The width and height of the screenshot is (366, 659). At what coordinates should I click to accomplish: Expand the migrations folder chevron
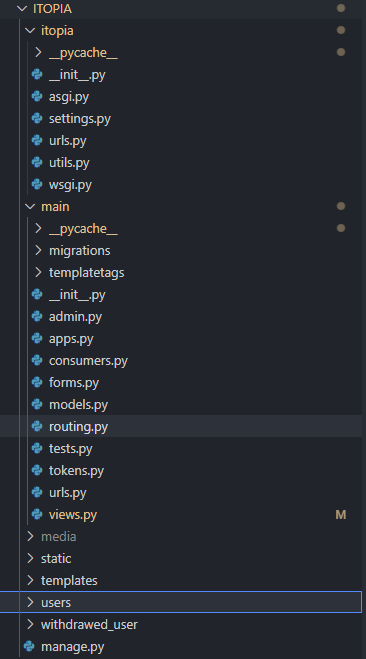click(x=38, y=250)
